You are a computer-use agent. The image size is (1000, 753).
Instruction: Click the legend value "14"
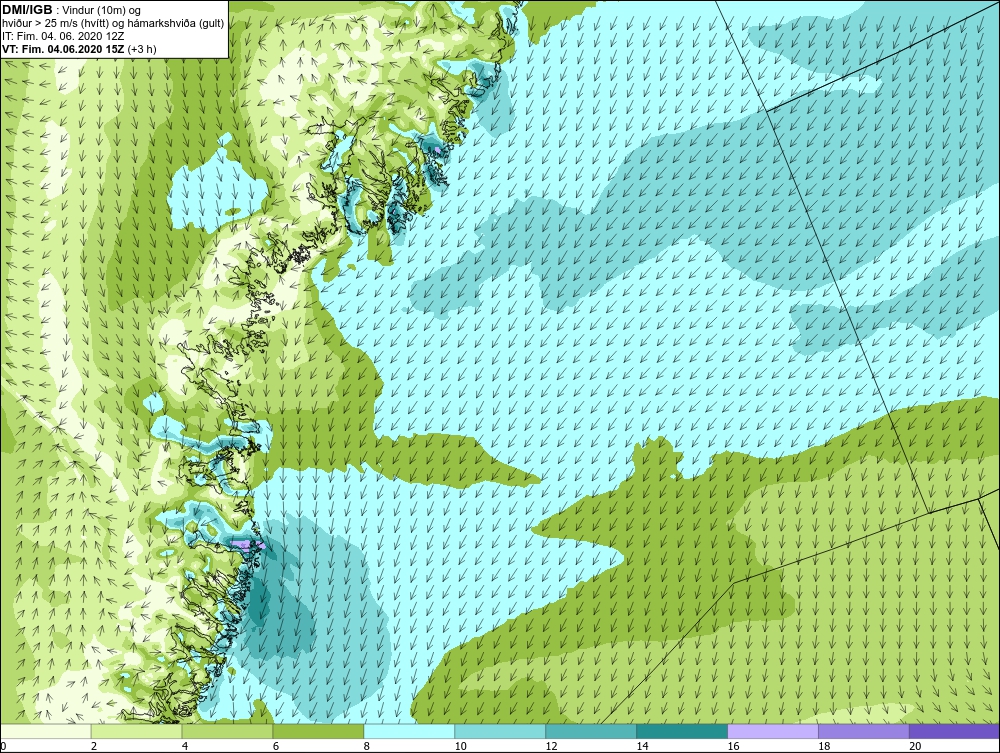tap(642, 746)
